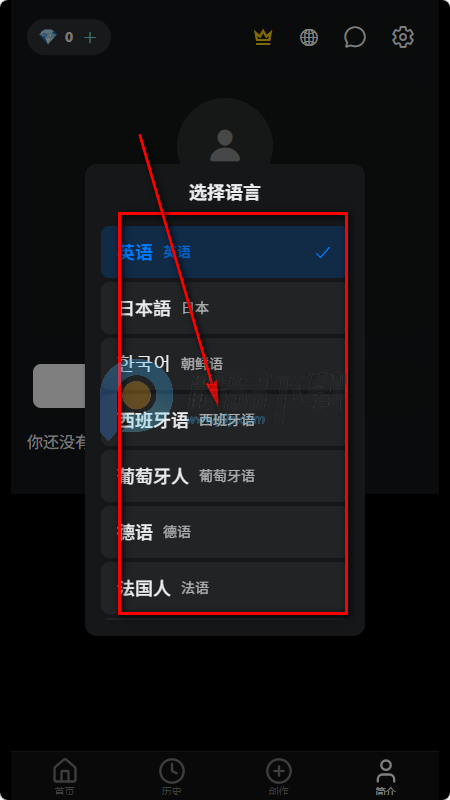
Task: Click the gray button behind the dialog
Action: pyautogui.click(x=59, y=386)
